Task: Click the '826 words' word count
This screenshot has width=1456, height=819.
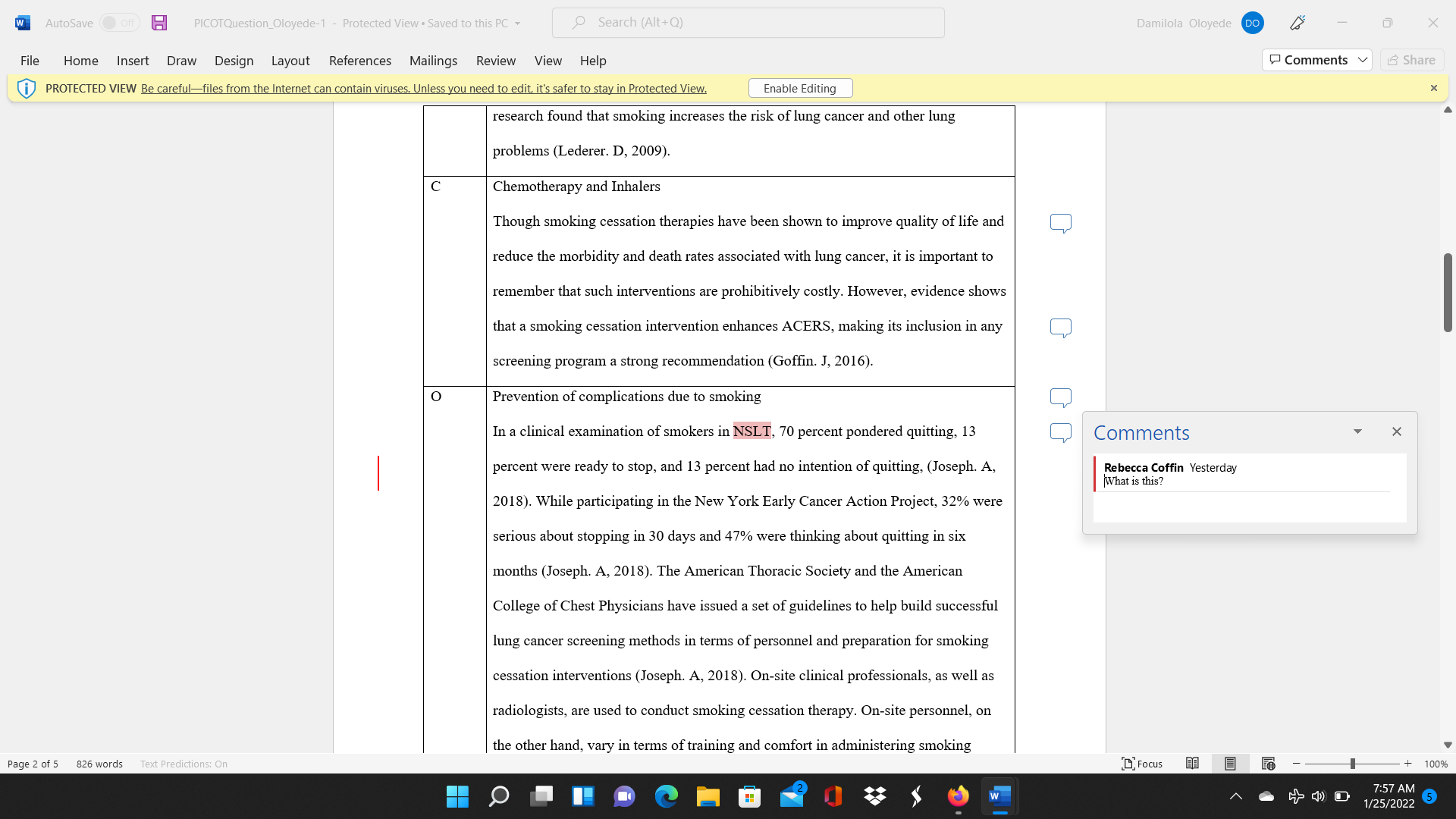Action: click(99, 764)
